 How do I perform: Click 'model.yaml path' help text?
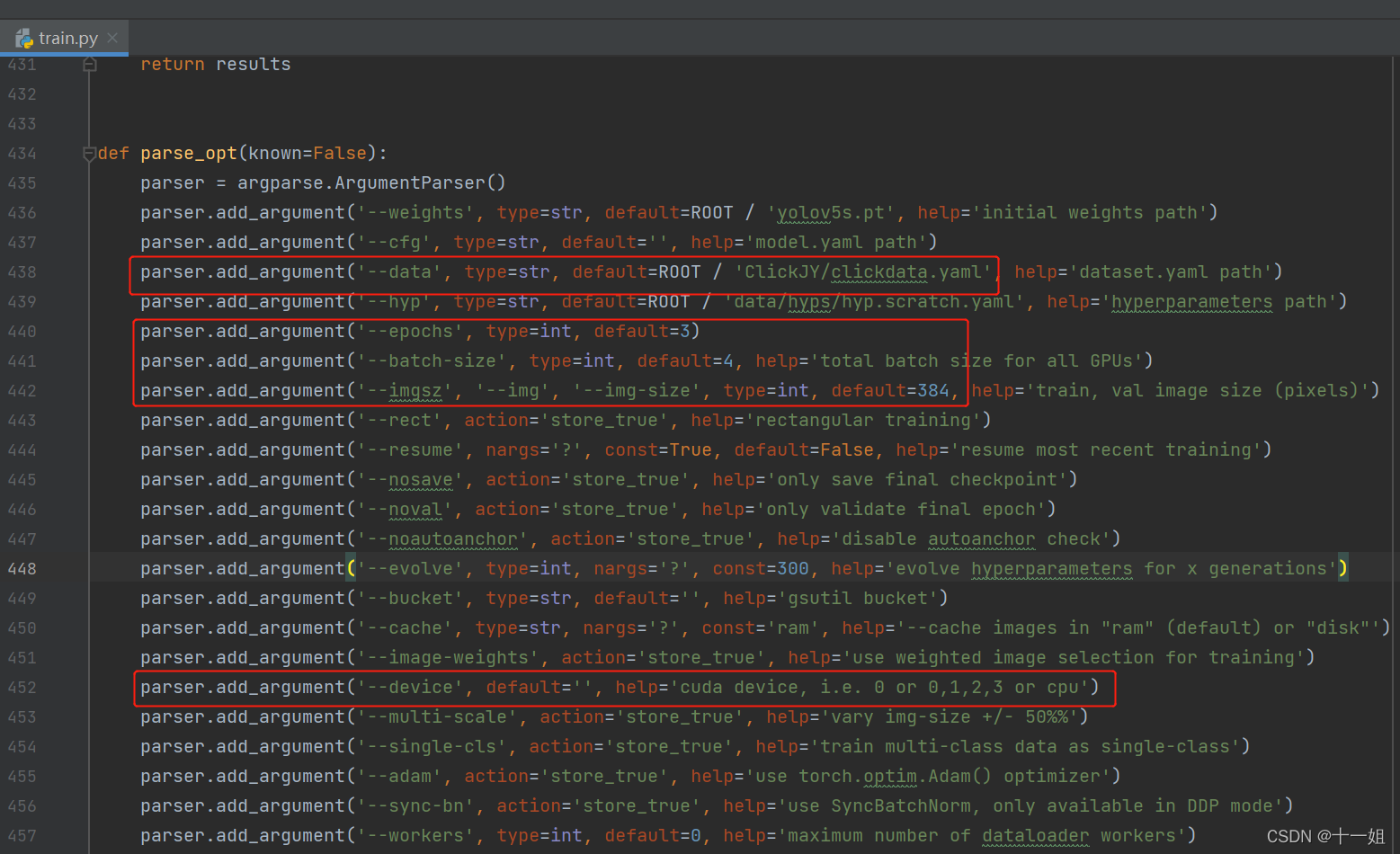(836, 243)
